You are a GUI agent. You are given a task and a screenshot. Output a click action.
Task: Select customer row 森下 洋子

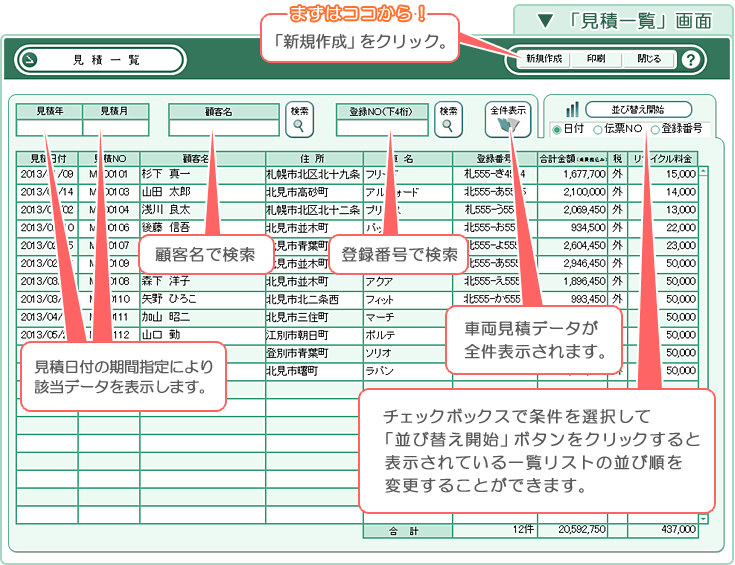(202, 281)
